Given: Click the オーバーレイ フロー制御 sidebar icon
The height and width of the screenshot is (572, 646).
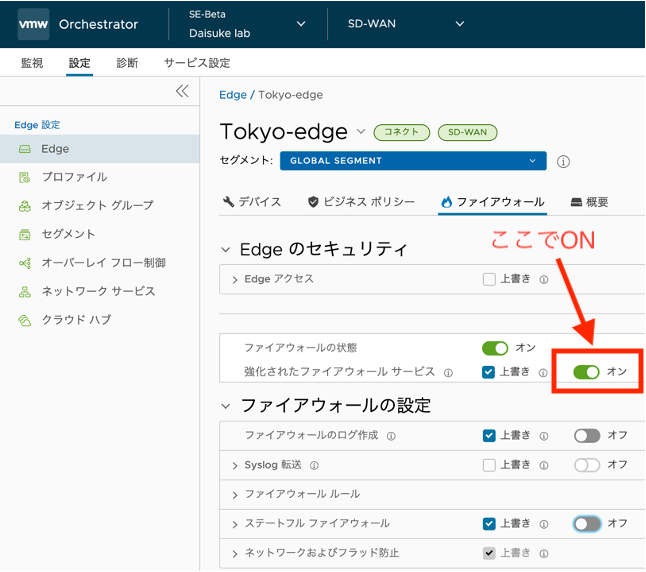Looking at the screenshot, I should coord(24,263).
